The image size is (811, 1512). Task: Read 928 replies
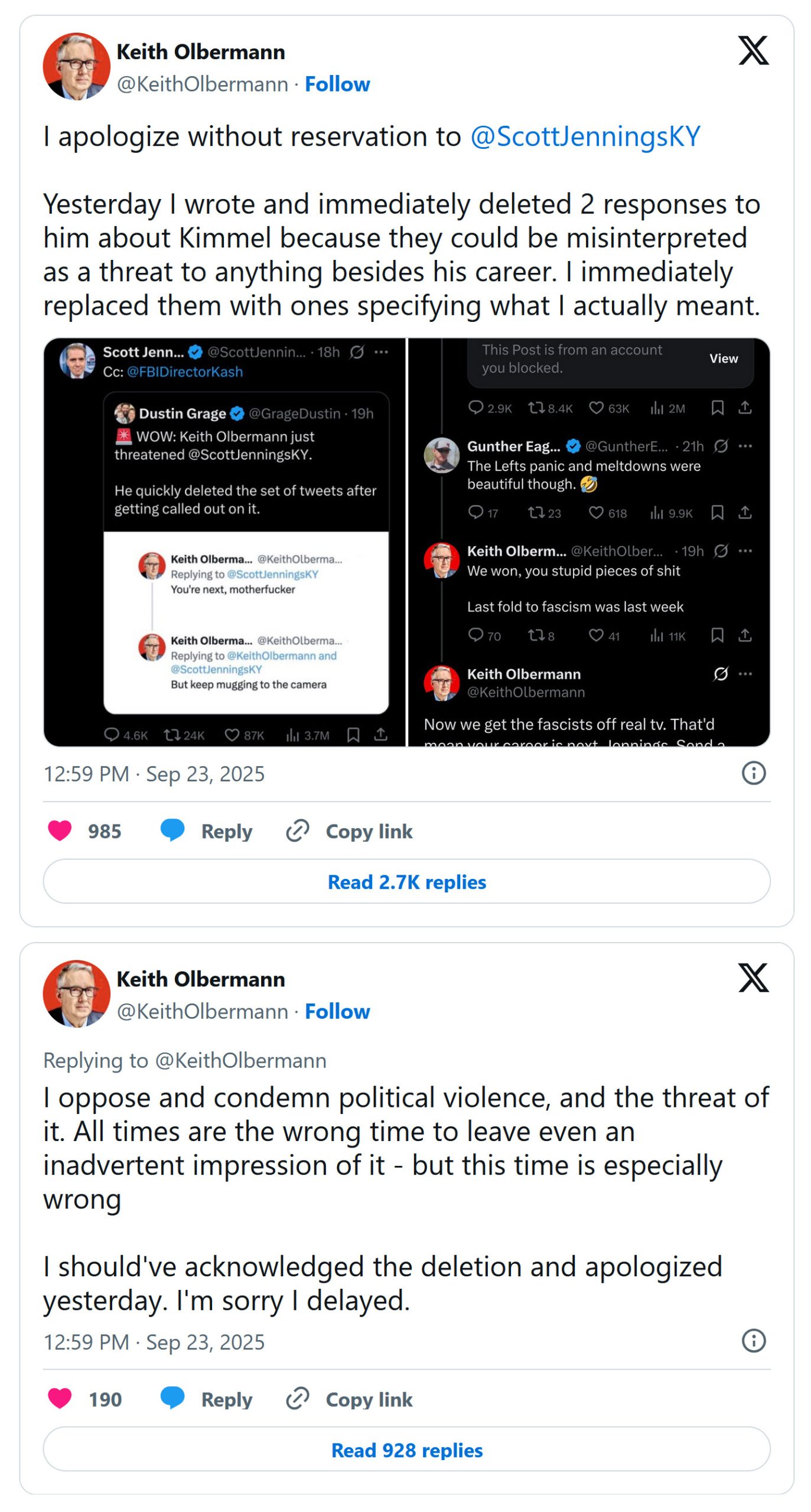[x=406, y=1449]
